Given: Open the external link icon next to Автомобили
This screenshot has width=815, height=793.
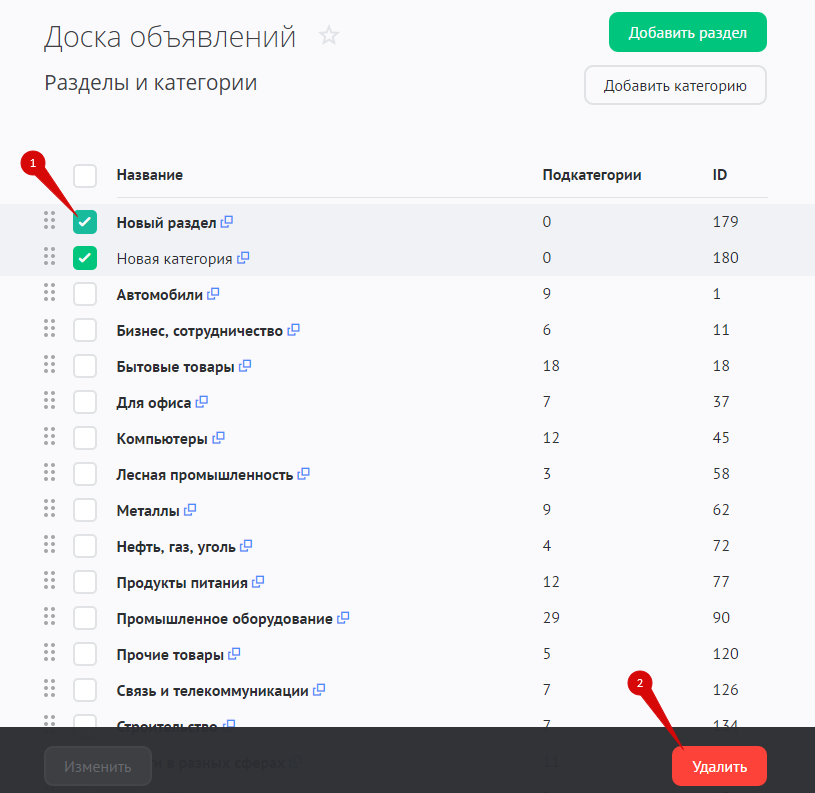Looking at the screenshot, I should click(x=213, y=294).
